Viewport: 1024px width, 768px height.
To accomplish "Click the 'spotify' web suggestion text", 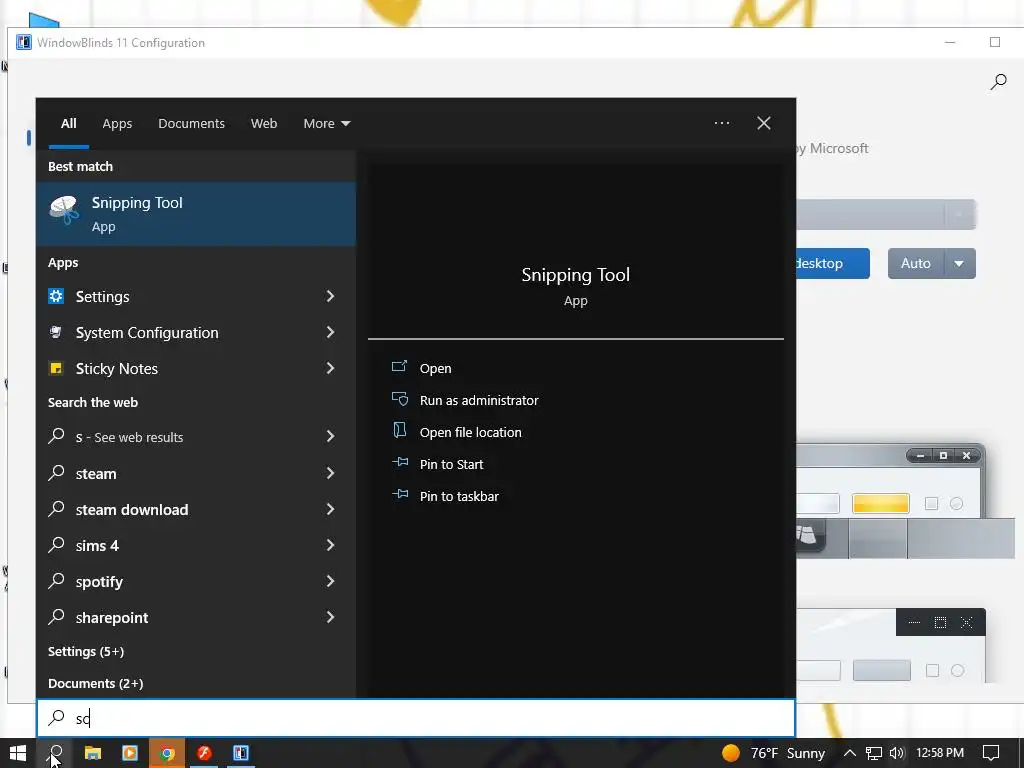I will (99, 581).
